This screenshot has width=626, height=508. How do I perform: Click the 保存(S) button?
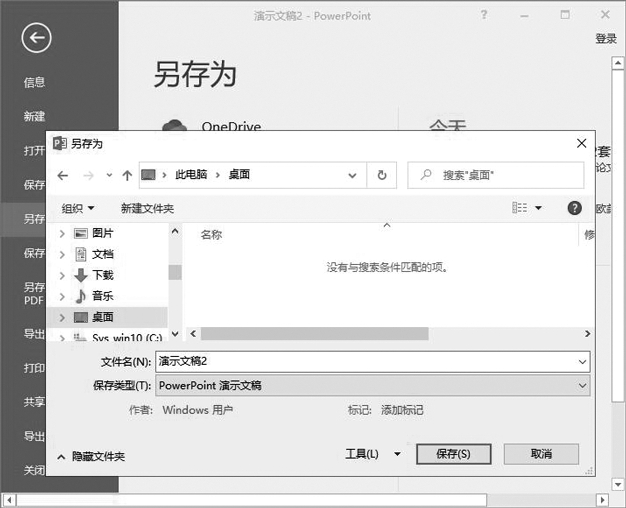[454, 454]
